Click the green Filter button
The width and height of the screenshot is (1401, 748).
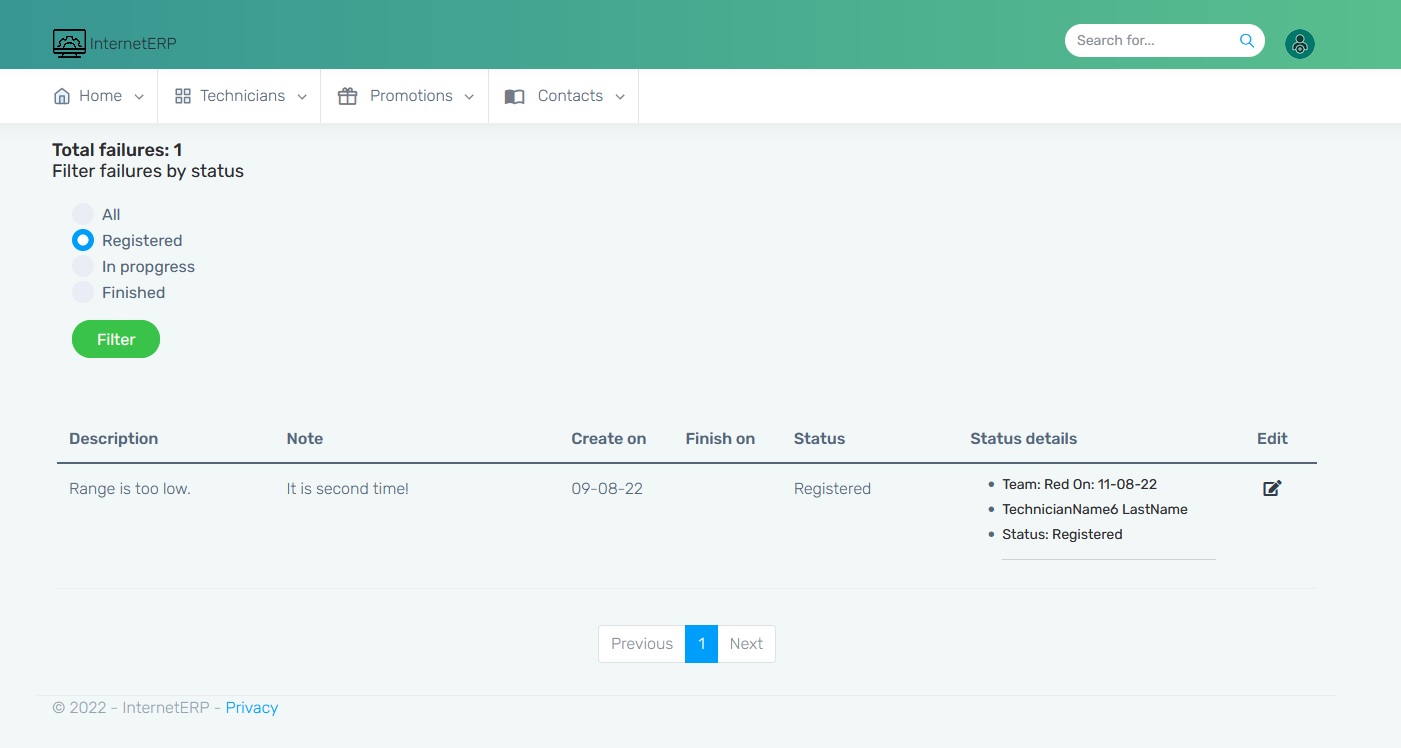tap(116, 339)
